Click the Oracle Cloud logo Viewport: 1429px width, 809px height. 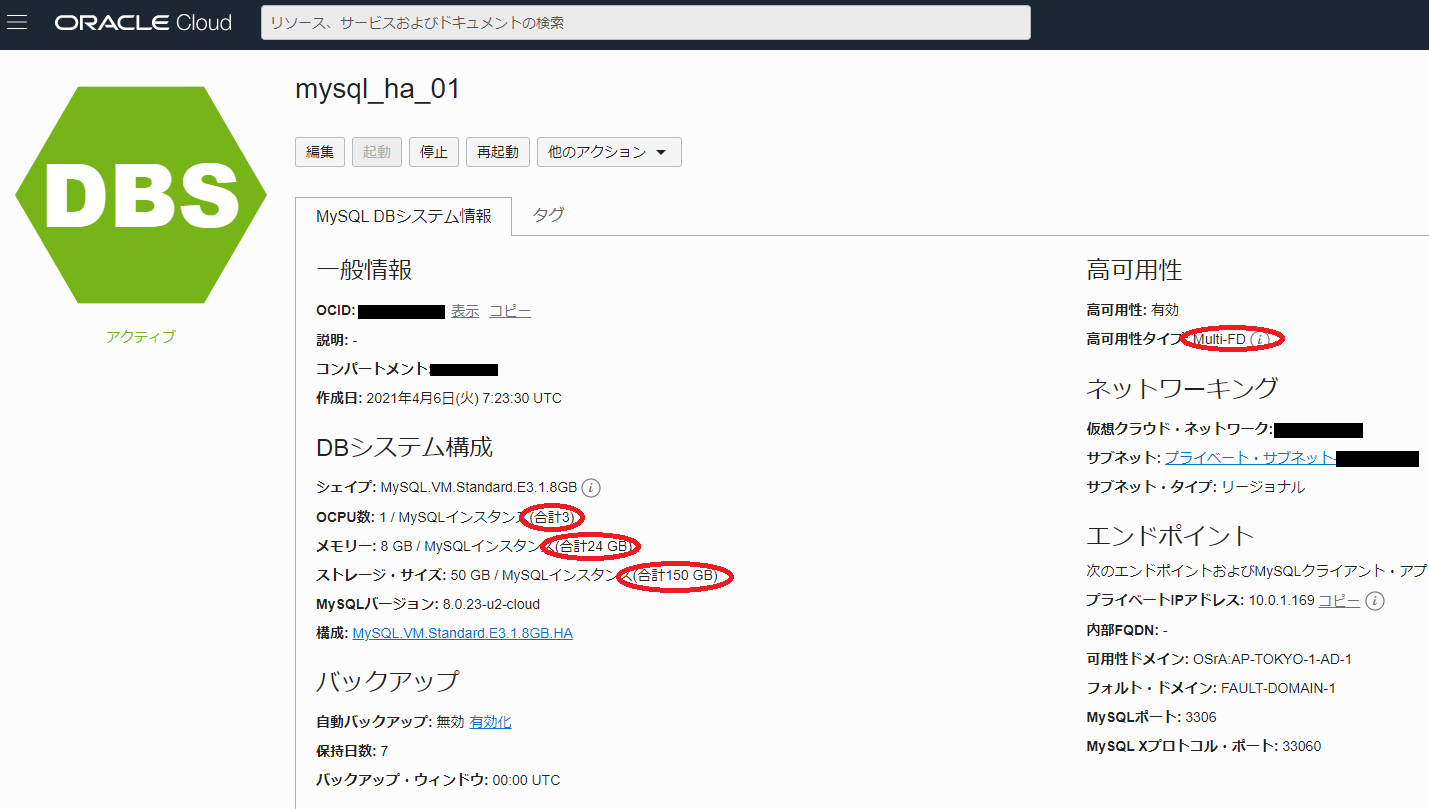tap(143, 23)
